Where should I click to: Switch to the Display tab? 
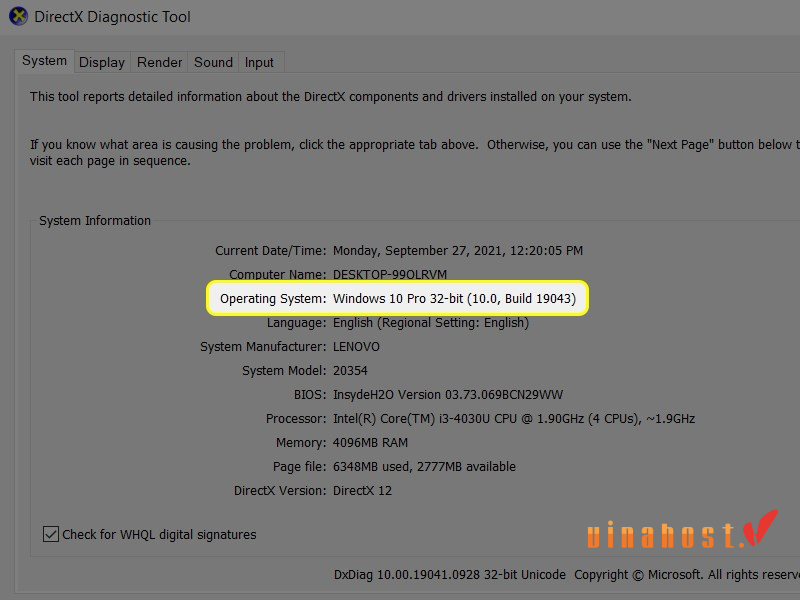(x=102, y=62)
